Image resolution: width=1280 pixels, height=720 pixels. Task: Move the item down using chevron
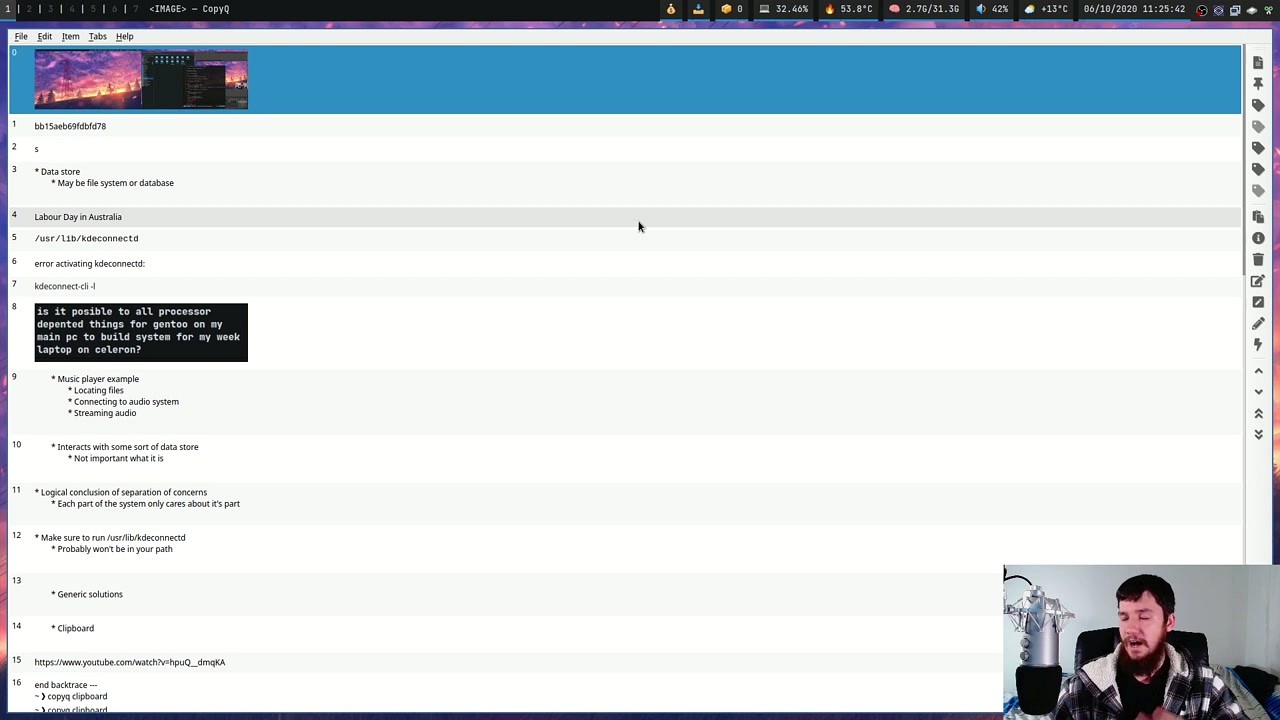click(1258, 391)
